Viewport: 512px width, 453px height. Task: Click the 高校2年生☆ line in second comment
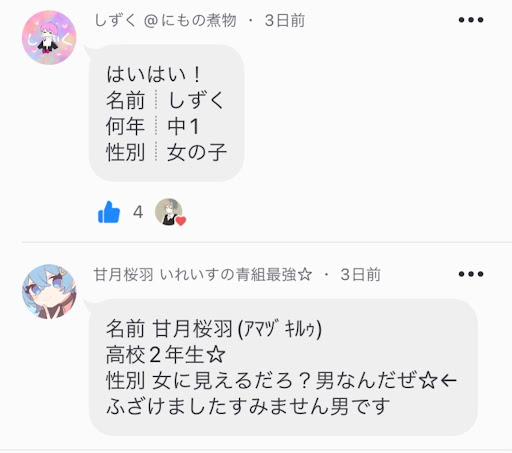pos(166,355)
